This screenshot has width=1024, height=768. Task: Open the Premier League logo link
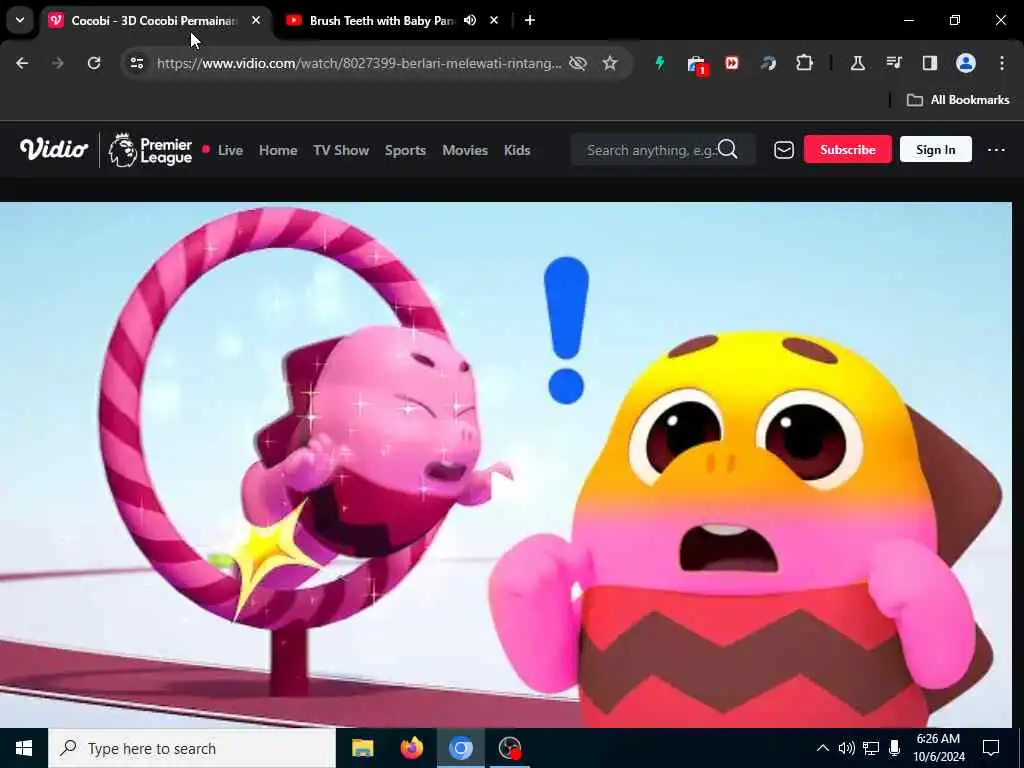150,150
